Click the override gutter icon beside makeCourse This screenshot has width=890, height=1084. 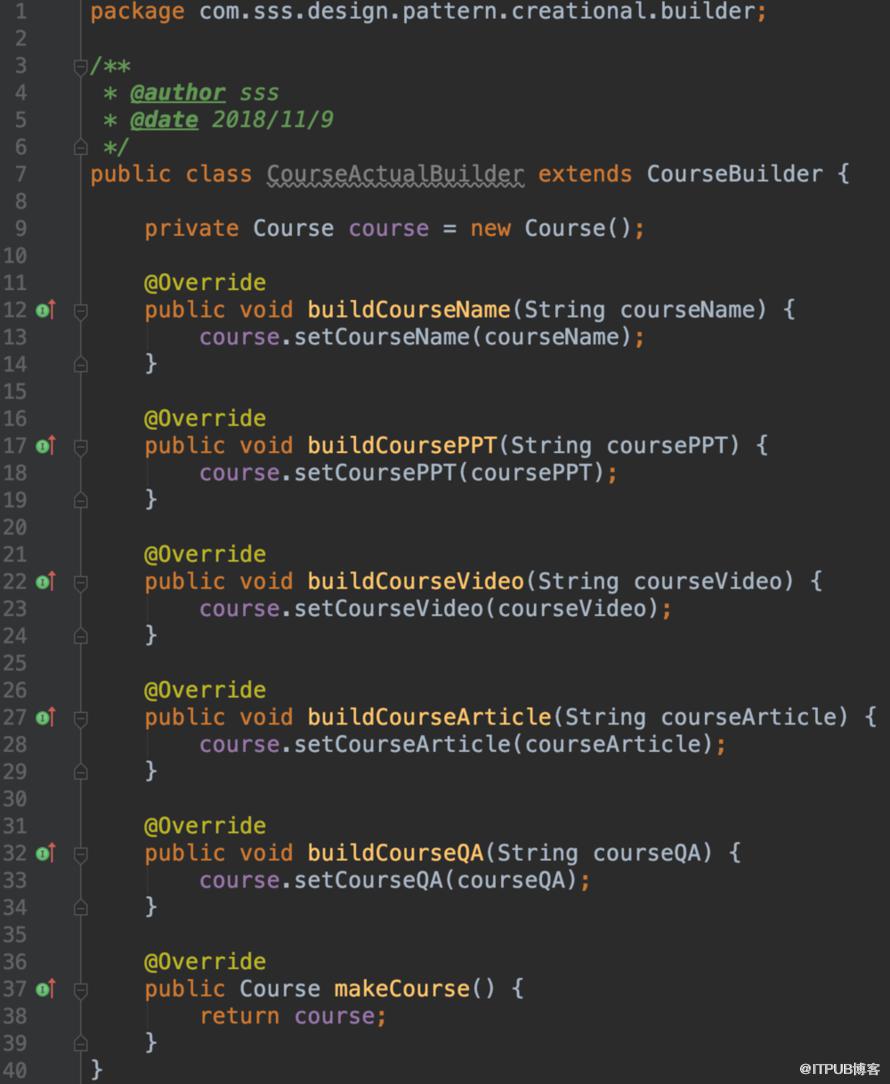pos(46,989)
